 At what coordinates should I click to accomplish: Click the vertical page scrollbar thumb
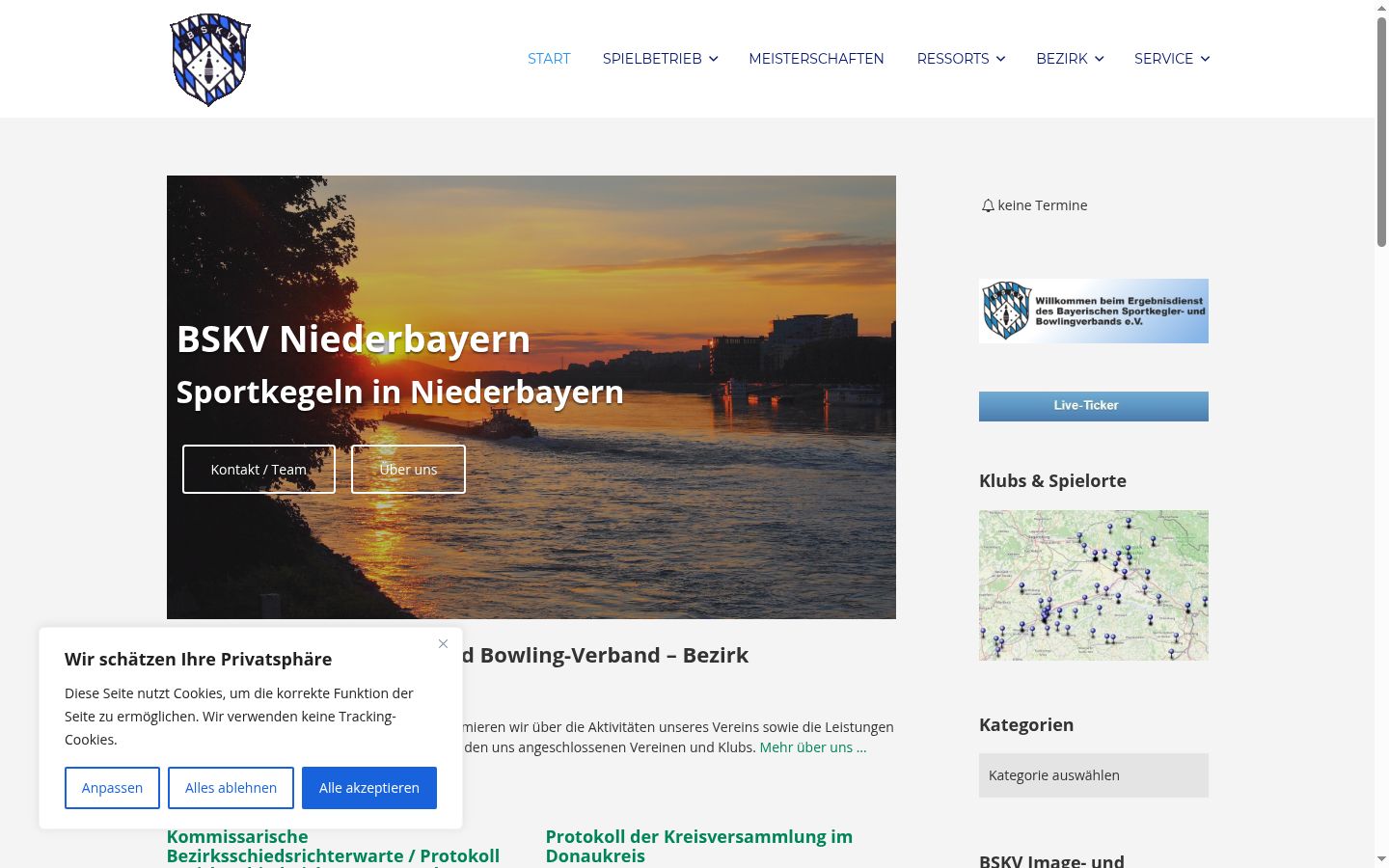coord(1381,132)
